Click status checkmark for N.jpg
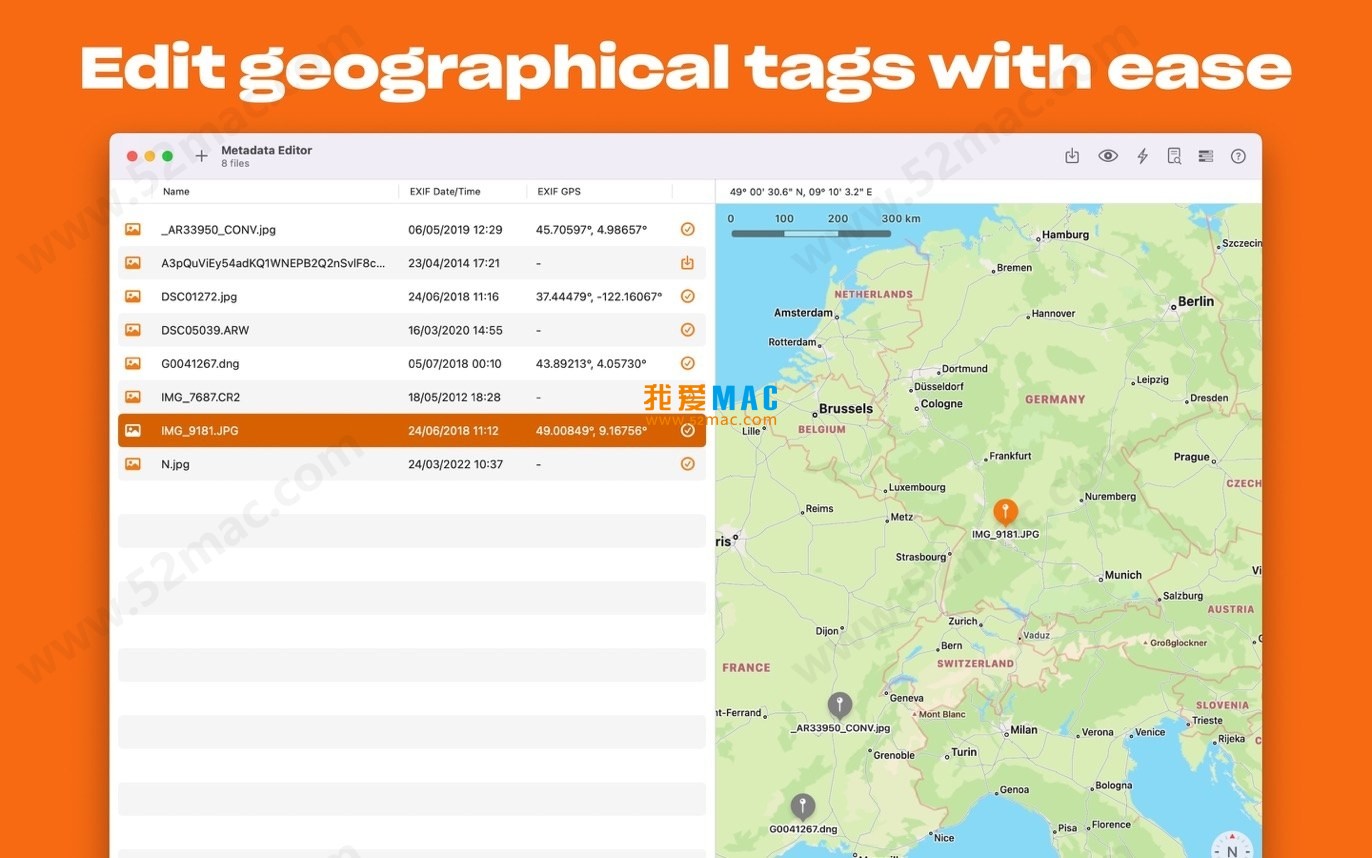Image resolution: width=1372 pixels, height=858 pixels. pos(687,464)
